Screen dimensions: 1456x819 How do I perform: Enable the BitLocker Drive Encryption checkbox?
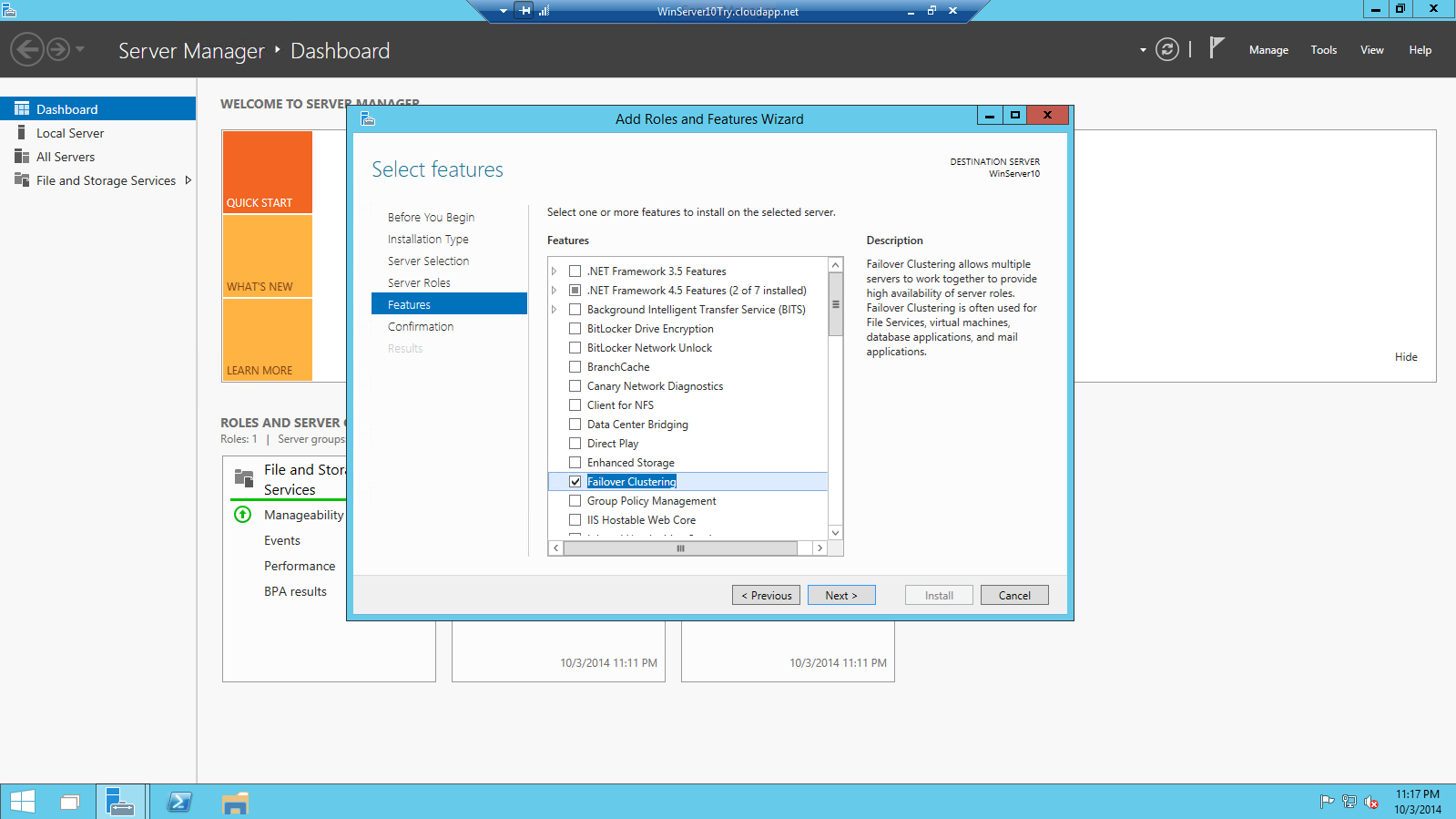pos(575,329)
